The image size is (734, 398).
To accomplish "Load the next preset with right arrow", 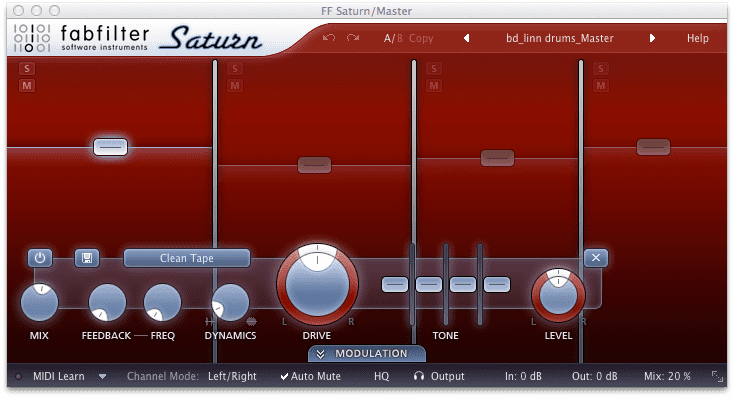I will coord(652,38).
